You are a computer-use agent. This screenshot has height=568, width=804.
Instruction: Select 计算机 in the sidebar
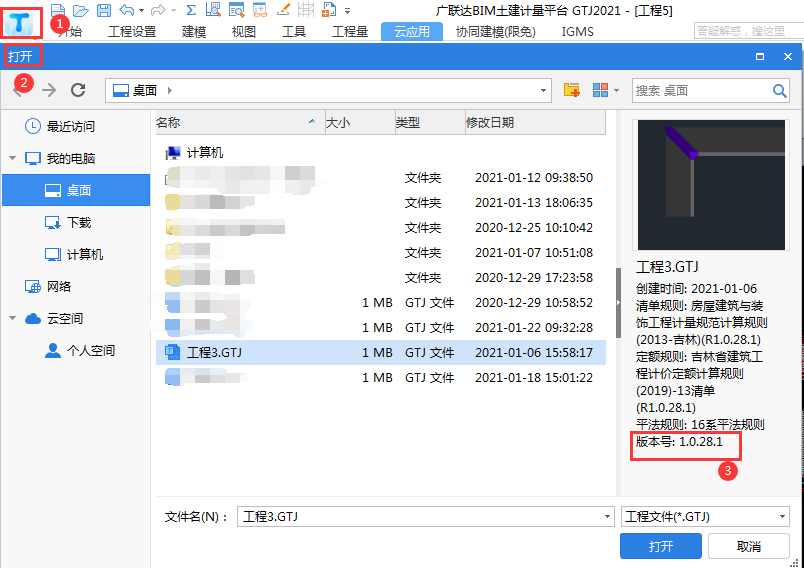74,254
